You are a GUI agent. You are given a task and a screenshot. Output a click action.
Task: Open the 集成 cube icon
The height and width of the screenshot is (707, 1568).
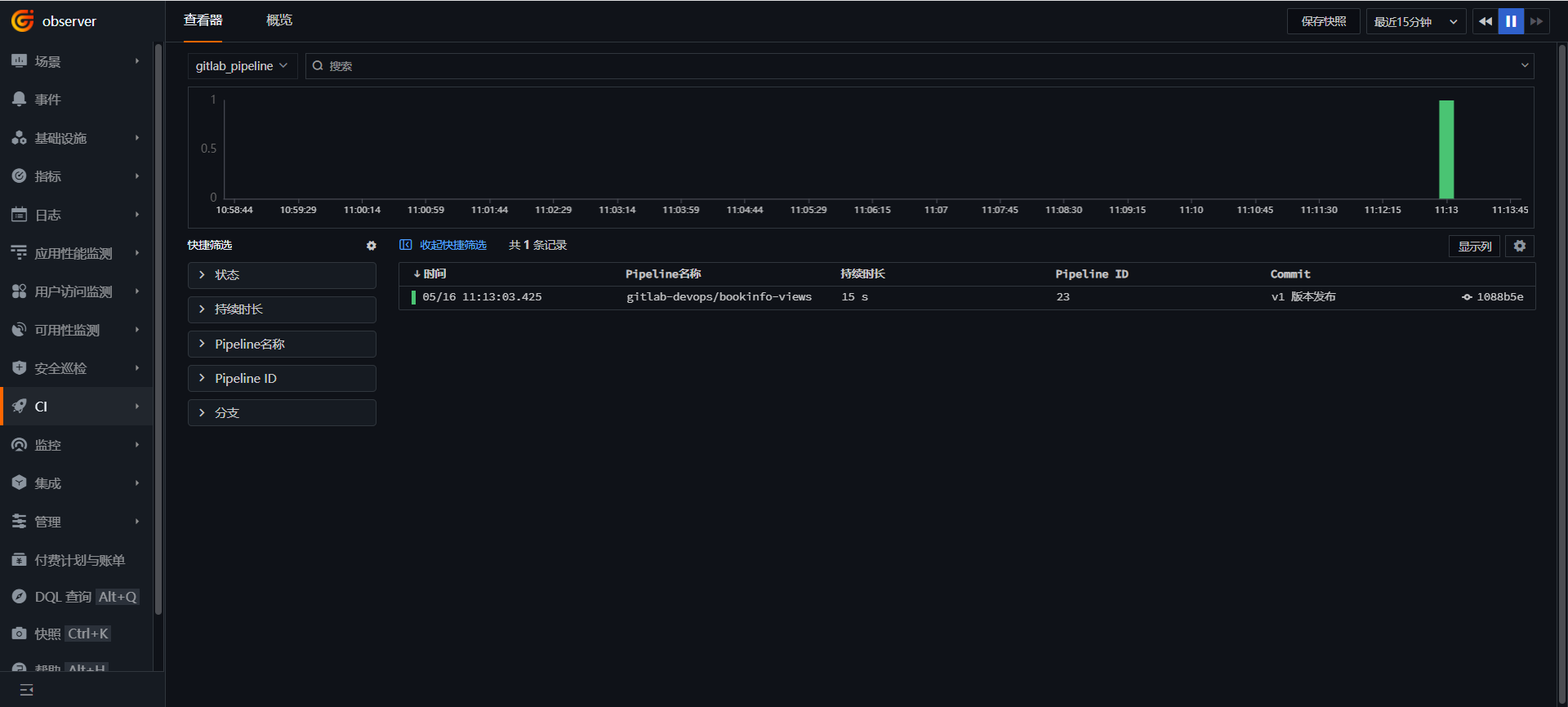pyautogui.click(x=19, y=483)
